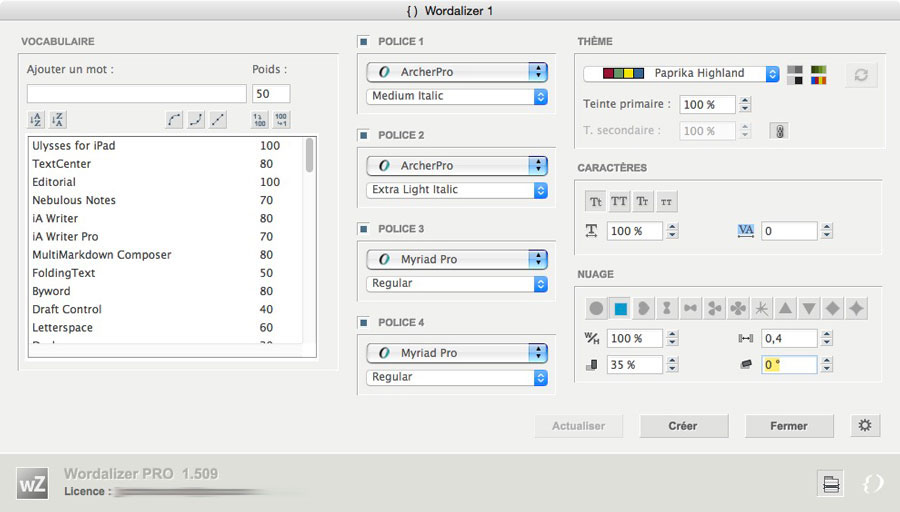Apply first curved weight distribution
Screen dimensions: 900x512
(174, 119)
